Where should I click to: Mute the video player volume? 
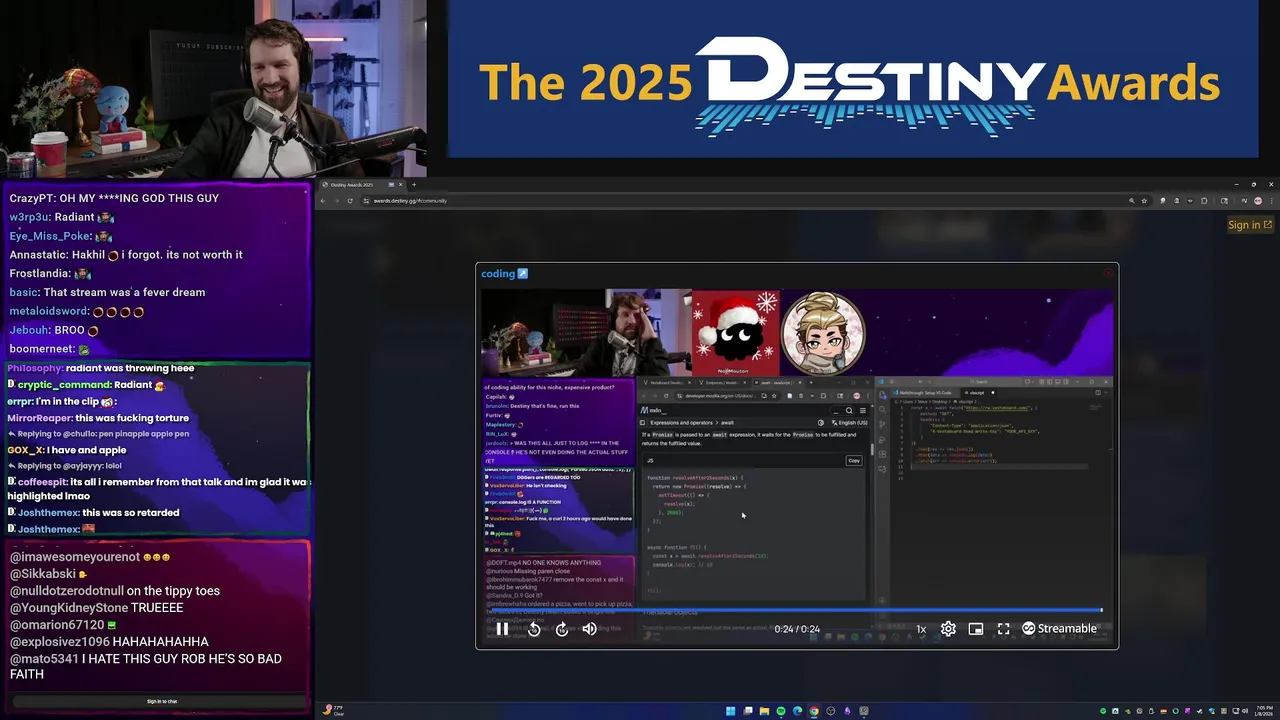[590, 629]
